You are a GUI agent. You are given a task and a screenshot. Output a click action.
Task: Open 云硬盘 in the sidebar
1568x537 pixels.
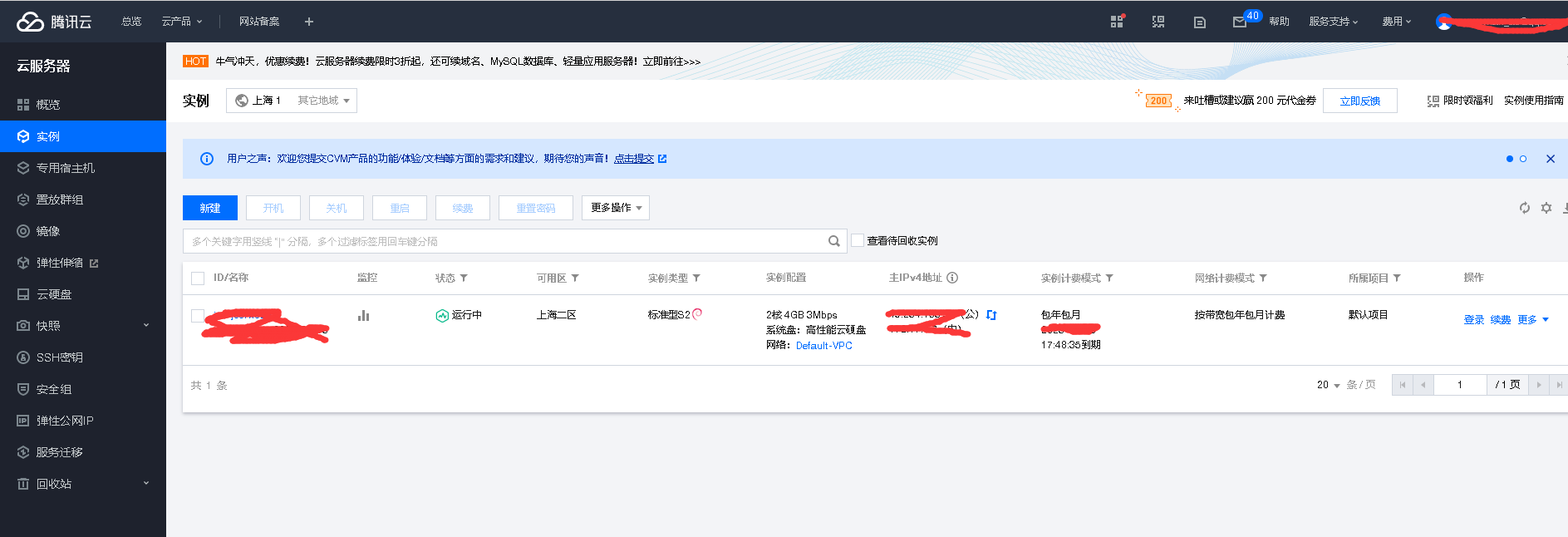54,294
